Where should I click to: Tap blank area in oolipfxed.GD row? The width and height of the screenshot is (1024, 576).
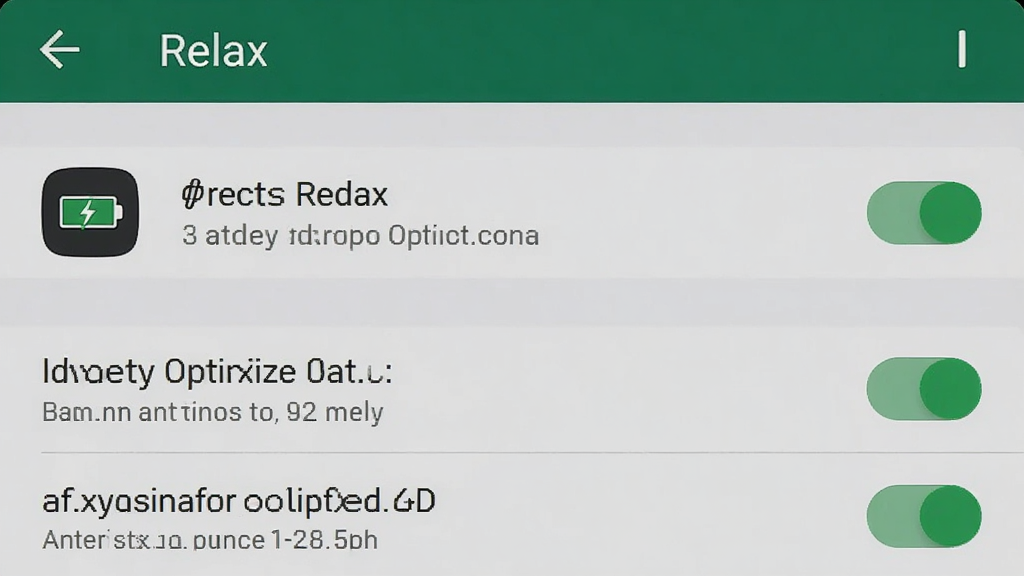(647, 516)
